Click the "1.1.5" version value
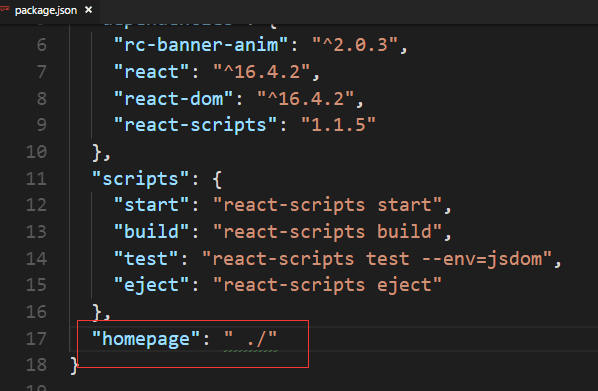 tap(339, 125)
